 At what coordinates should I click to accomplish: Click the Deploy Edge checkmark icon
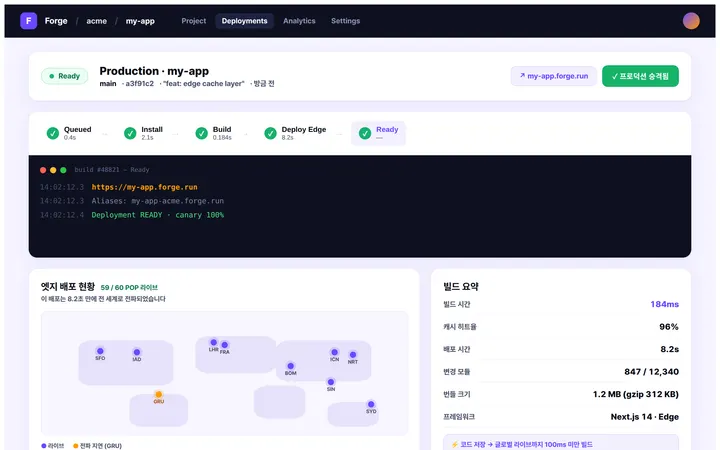click(x=270, y=133)
